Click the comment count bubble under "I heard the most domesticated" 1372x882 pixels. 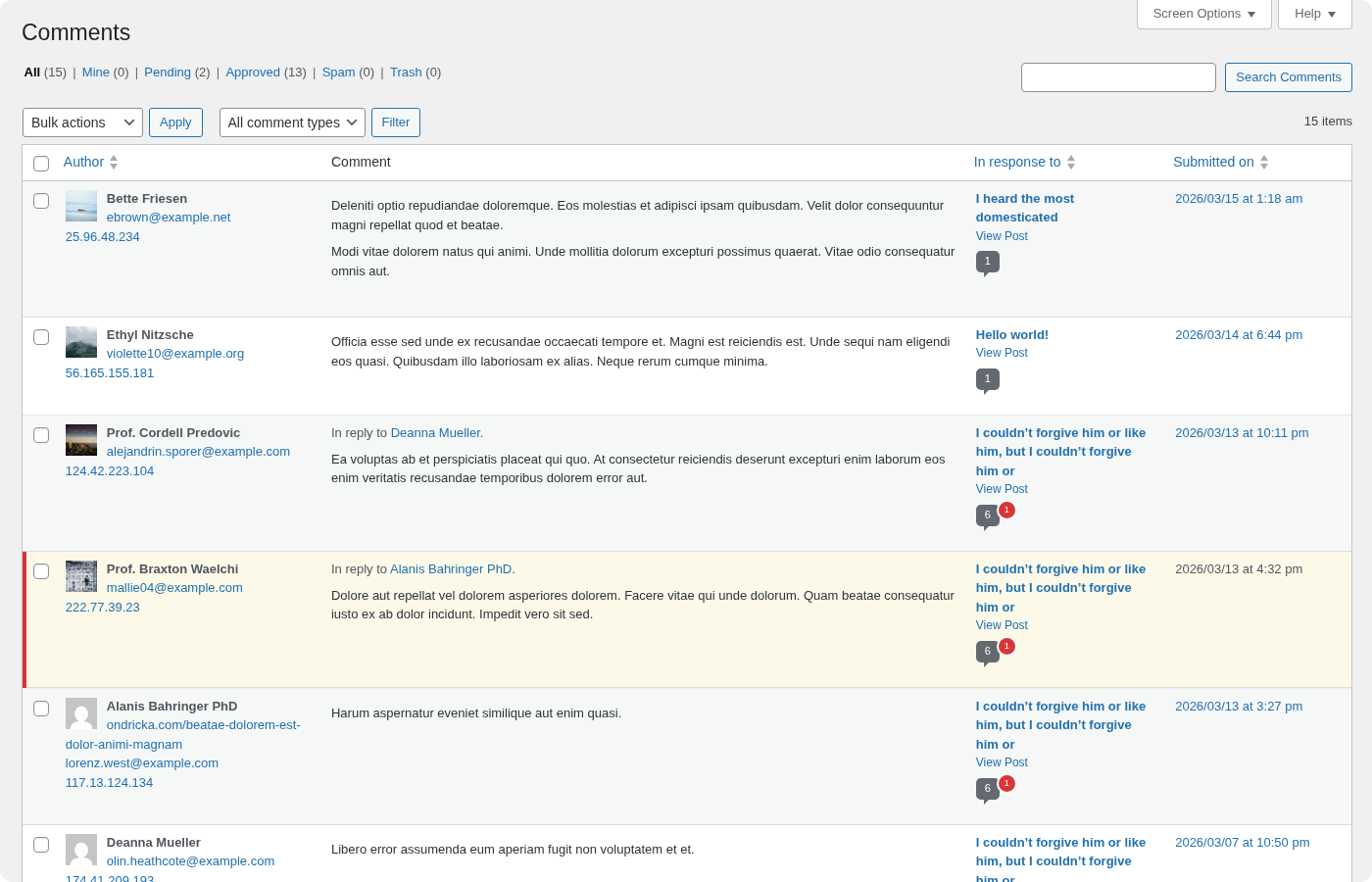click(x=988, y=262)
